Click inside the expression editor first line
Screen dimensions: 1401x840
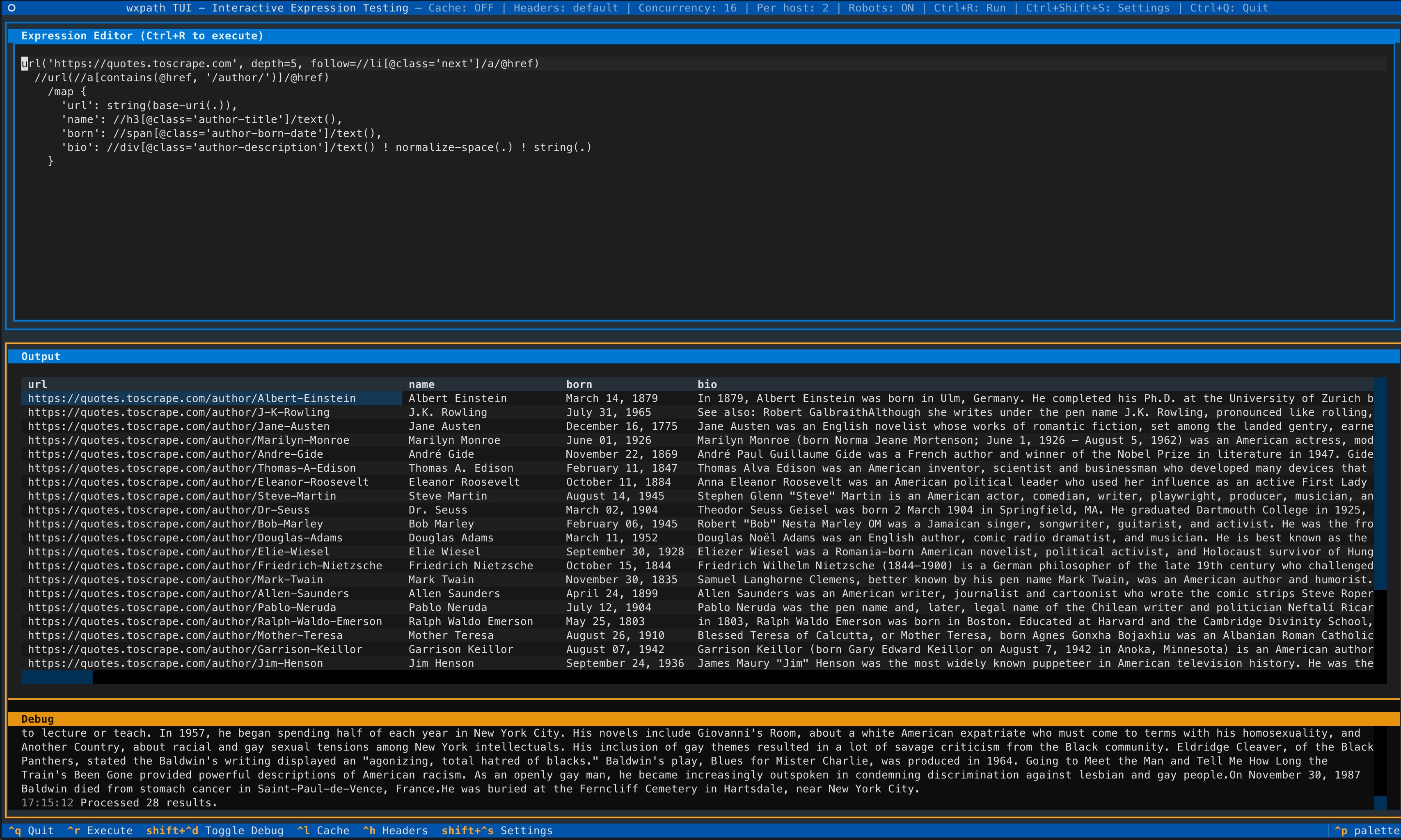click(x=704, y=64)
